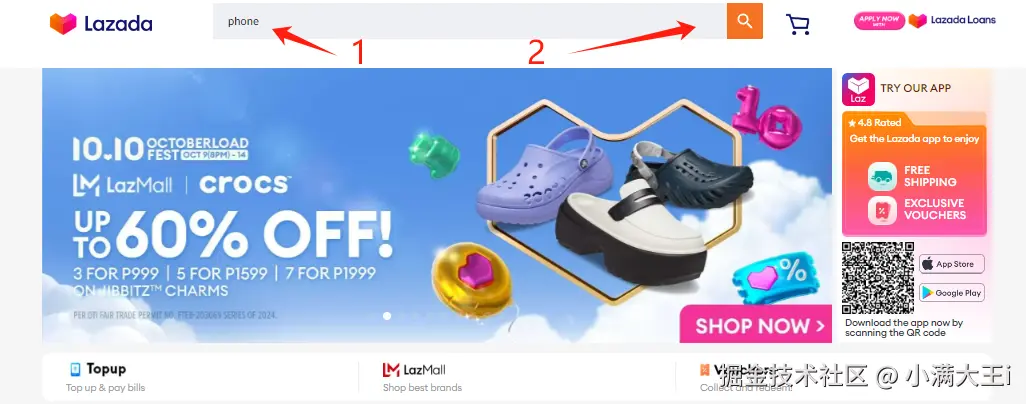Click the orange search magnifier button
The width and height of the screenshot is (1026, 404).
coord(745,21)
